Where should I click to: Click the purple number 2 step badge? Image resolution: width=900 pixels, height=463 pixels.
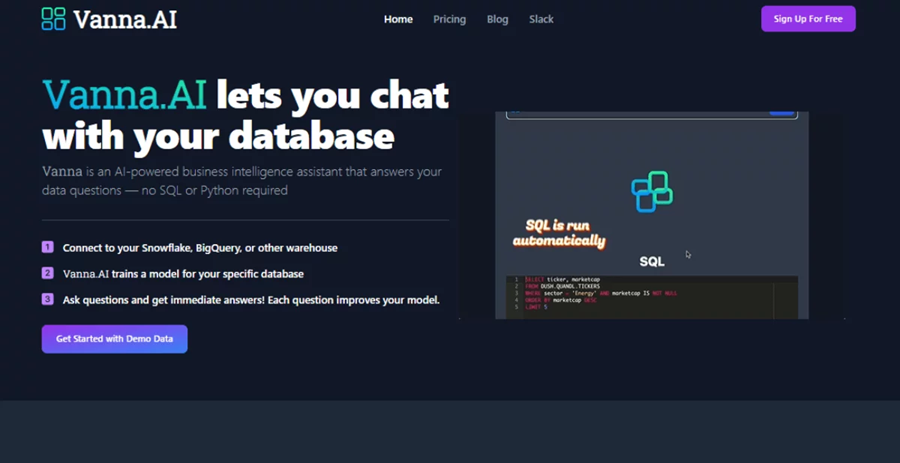[x=47, y=273]
